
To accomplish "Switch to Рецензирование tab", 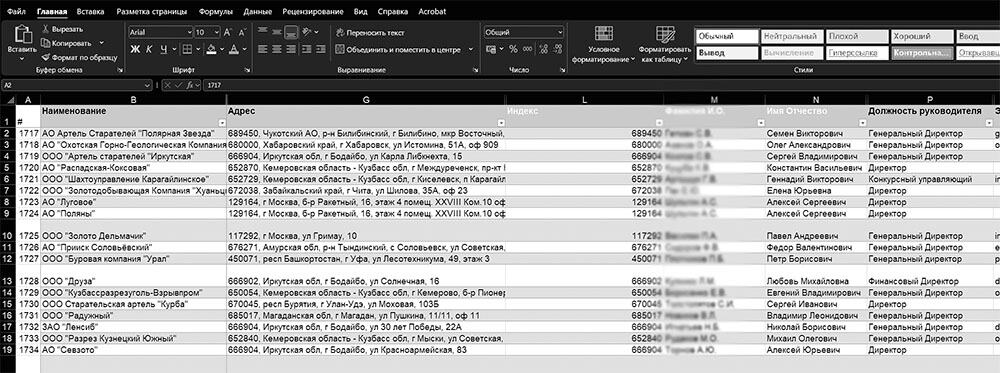I will [312, 12].
